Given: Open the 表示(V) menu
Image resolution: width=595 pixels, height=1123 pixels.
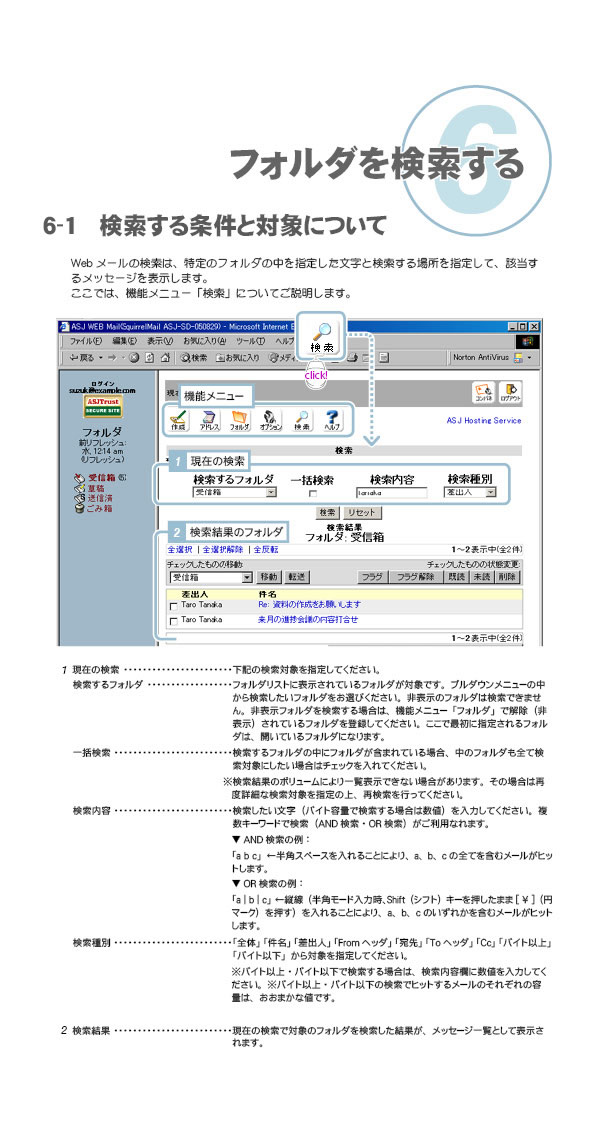Looking at the screenshot, I should coord(160,340).
